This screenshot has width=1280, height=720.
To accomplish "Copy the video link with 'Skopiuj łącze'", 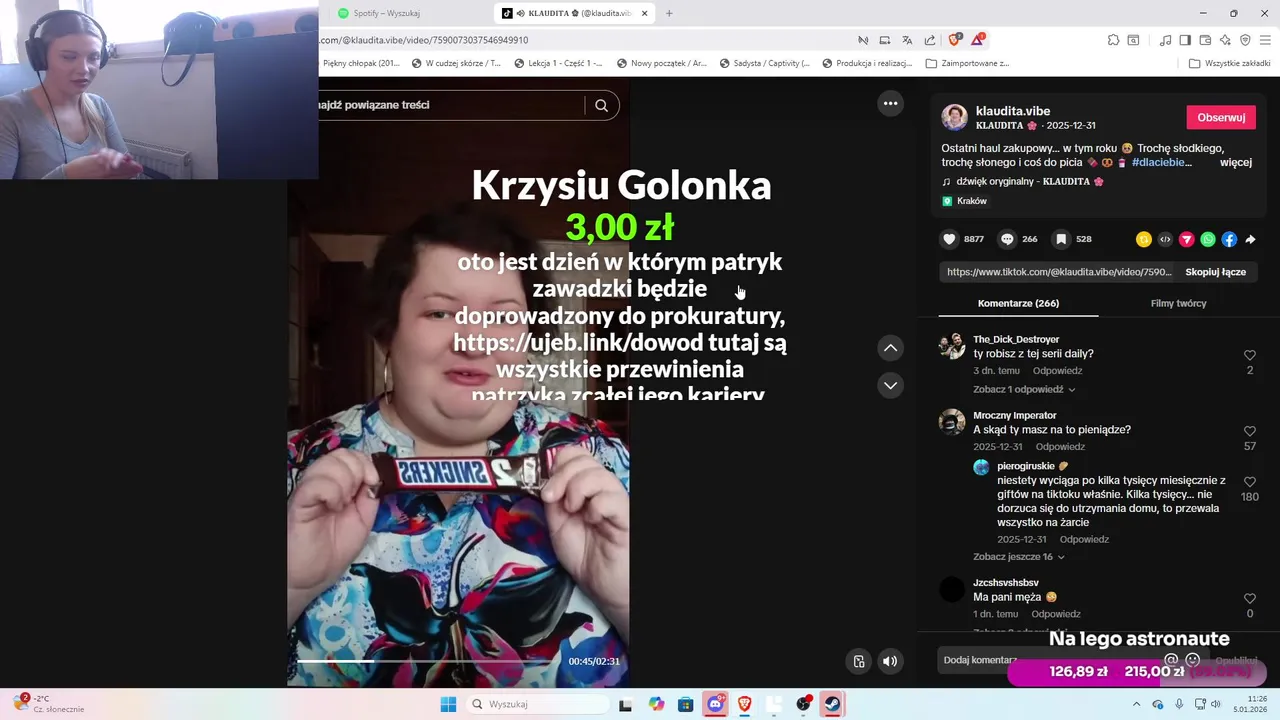I will [x=1215, y=272].
